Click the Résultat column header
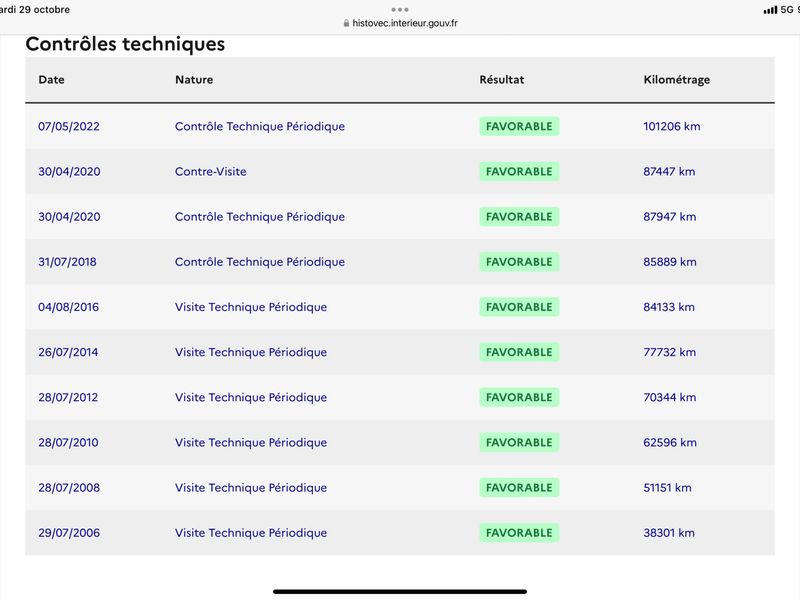This screenshot has width=800, height=600. (502, 80)
